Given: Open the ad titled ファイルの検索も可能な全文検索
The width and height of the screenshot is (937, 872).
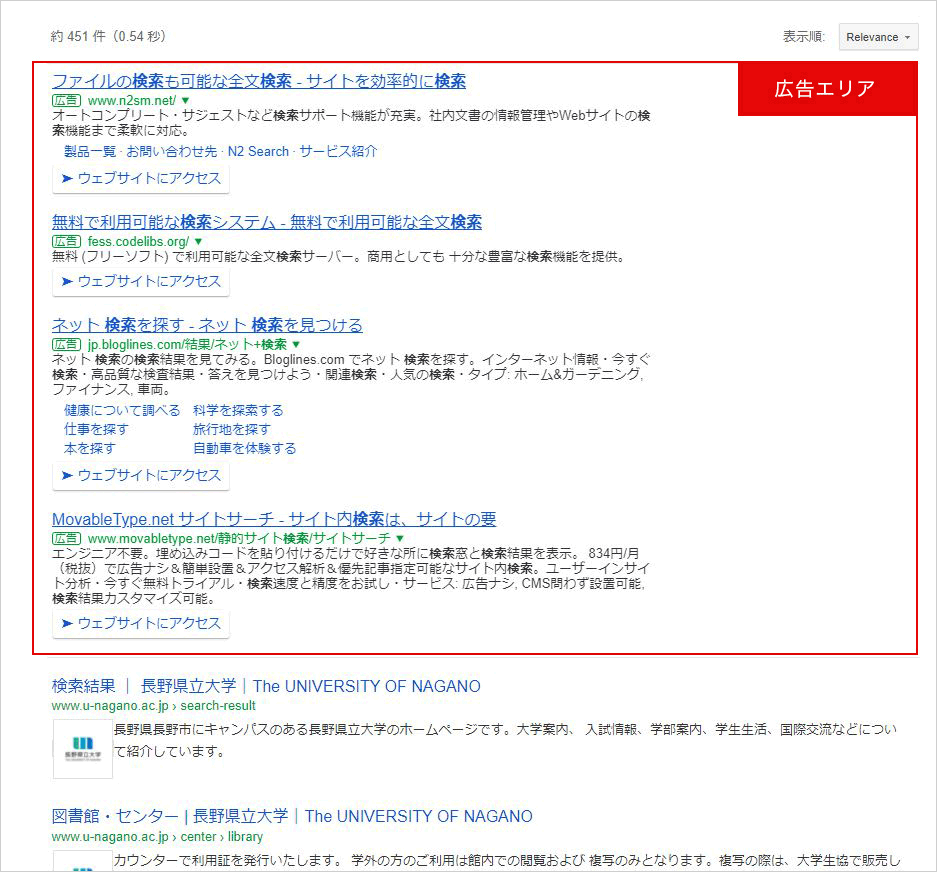Looking at the screenshot, I should [x=259, y=81].
